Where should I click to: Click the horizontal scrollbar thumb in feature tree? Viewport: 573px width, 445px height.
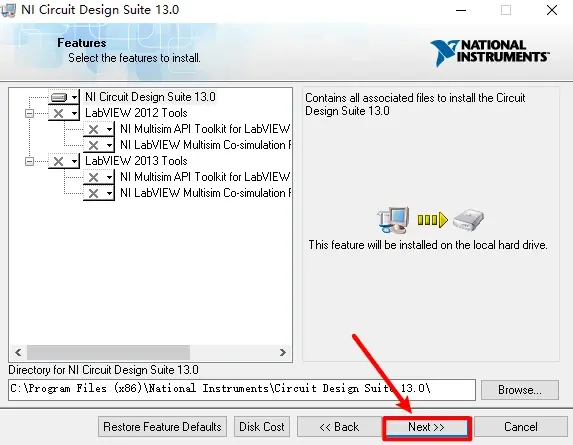click(108, 352)
